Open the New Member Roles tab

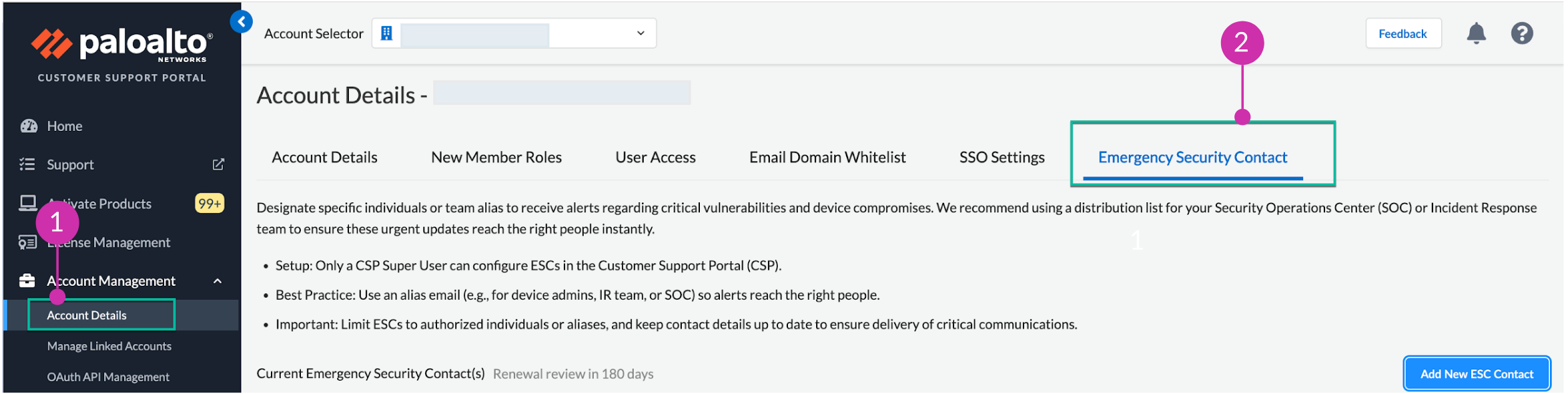point(497,158)
